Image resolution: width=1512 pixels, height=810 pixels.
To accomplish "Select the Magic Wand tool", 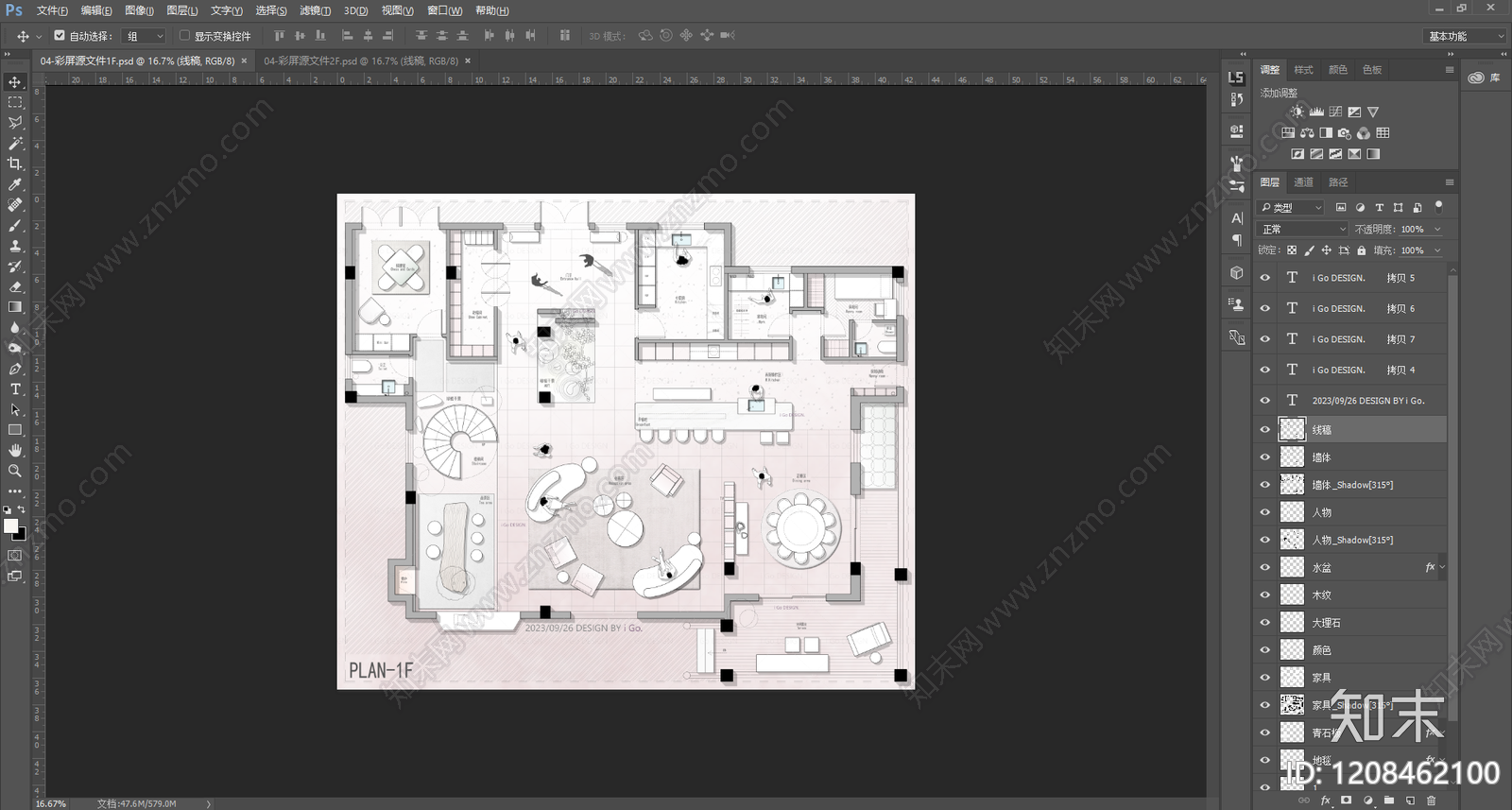I will [15, 144].
